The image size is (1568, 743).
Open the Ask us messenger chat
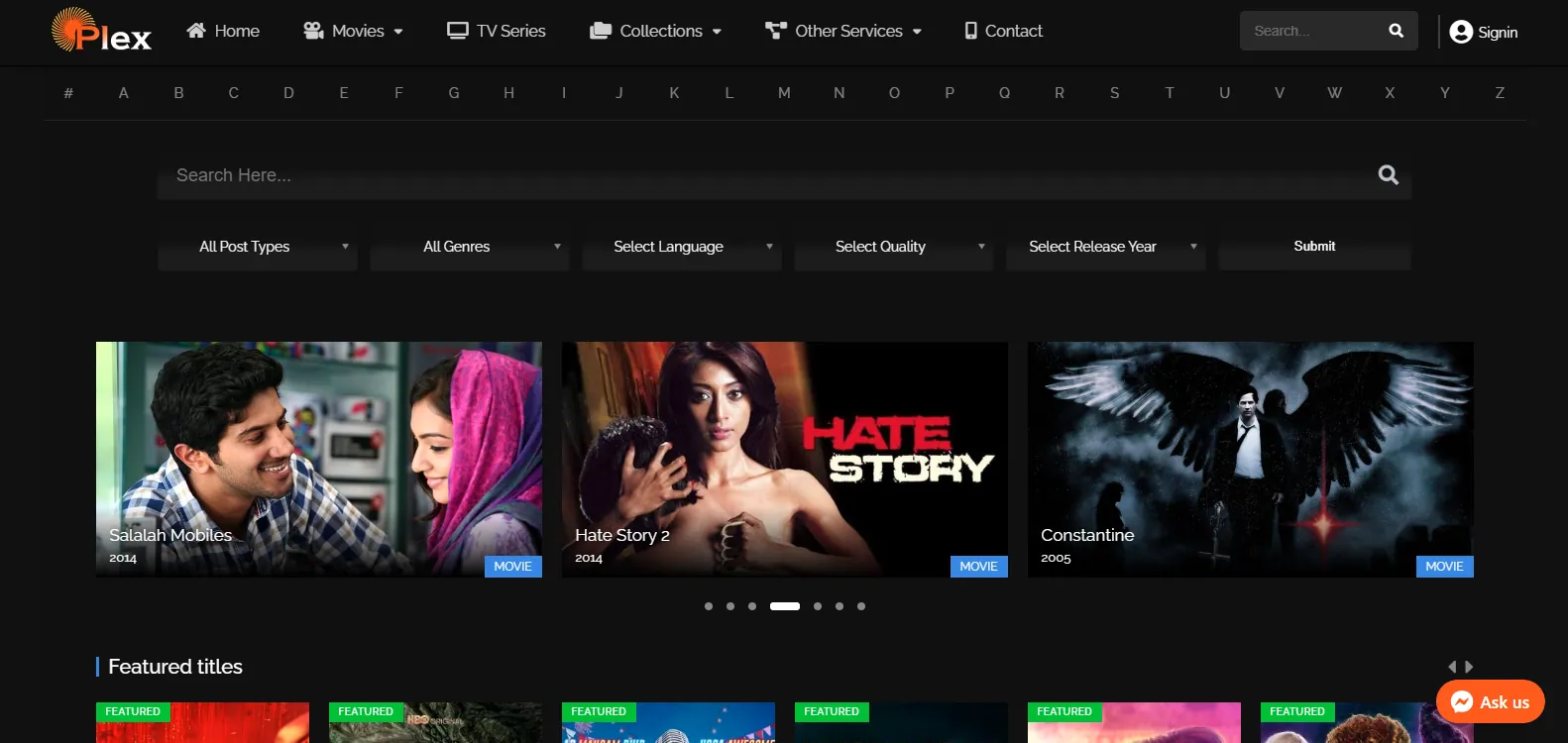point(1491,701)
